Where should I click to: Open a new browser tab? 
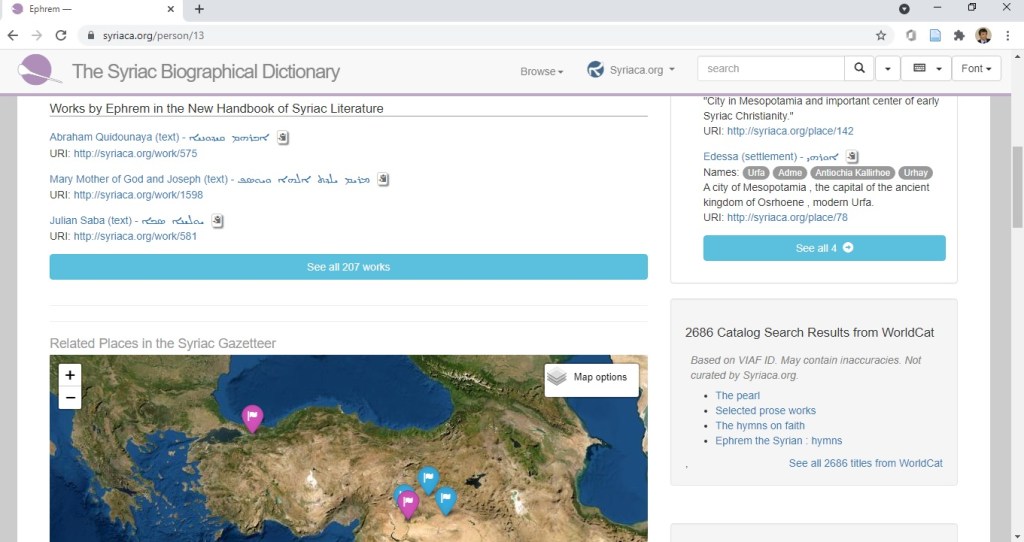tap(199, 9)
